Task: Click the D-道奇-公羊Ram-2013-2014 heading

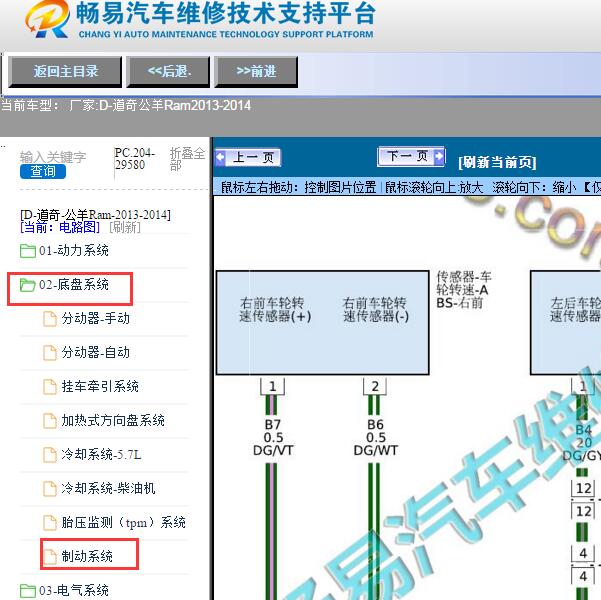Action: [95, 215]
